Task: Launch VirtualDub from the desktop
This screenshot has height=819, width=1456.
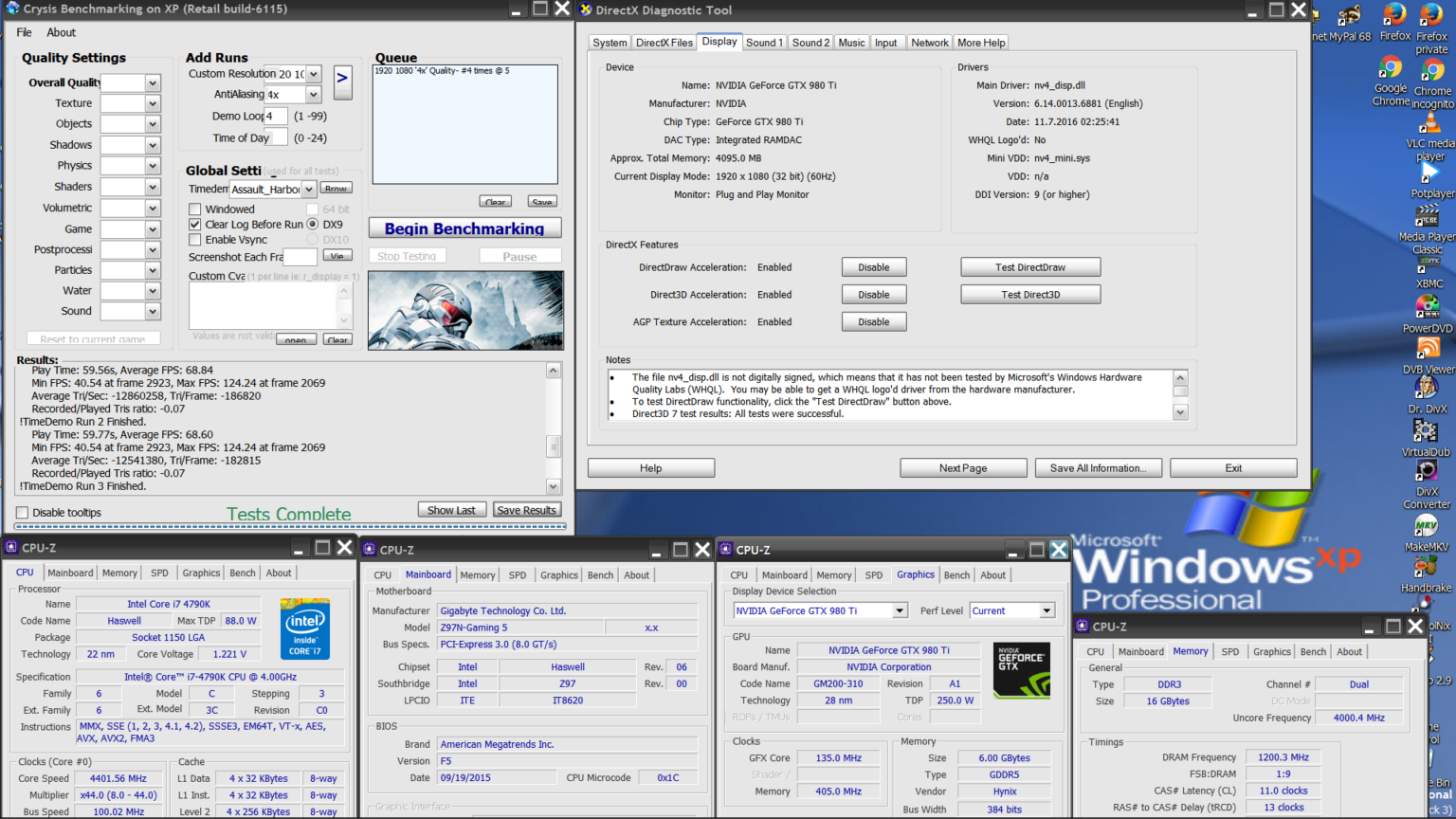Action: pos(1425,430)
